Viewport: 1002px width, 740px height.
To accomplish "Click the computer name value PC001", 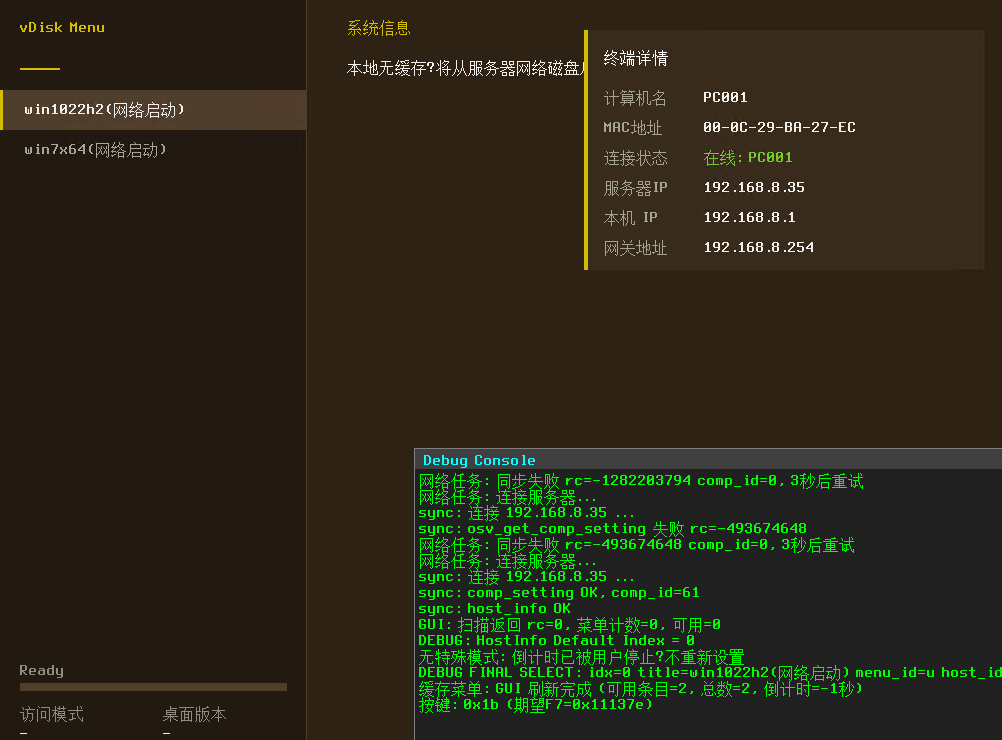I will (x=725, y=97).
